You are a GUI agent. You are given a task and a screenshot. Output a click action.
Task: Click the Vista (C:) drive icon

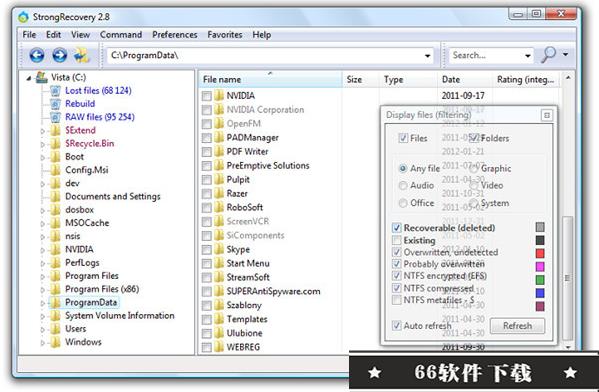(41, 78)
